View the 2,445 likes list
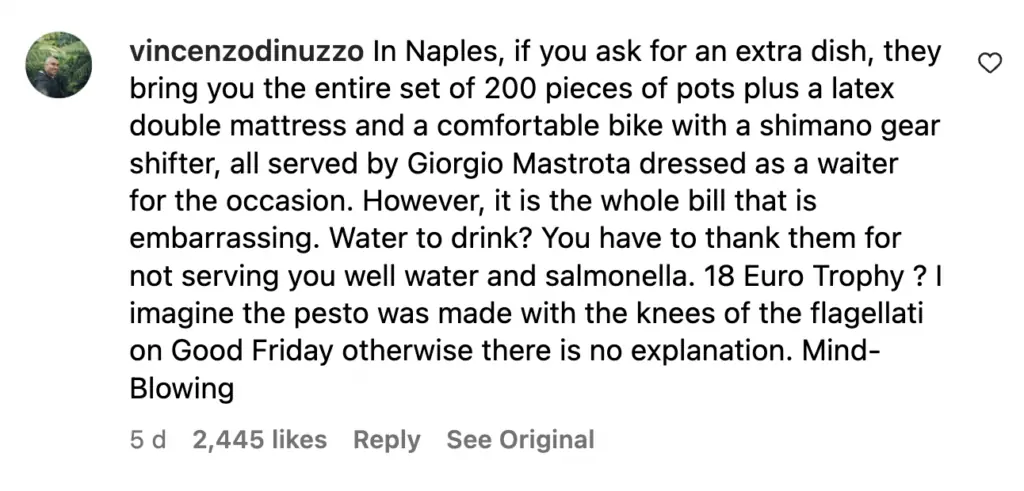 (259, 439)
